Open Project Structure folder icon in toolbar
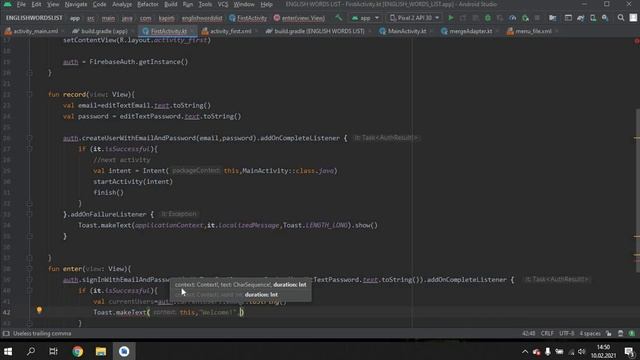Viewport: 640px width, 360px height. 552,18
